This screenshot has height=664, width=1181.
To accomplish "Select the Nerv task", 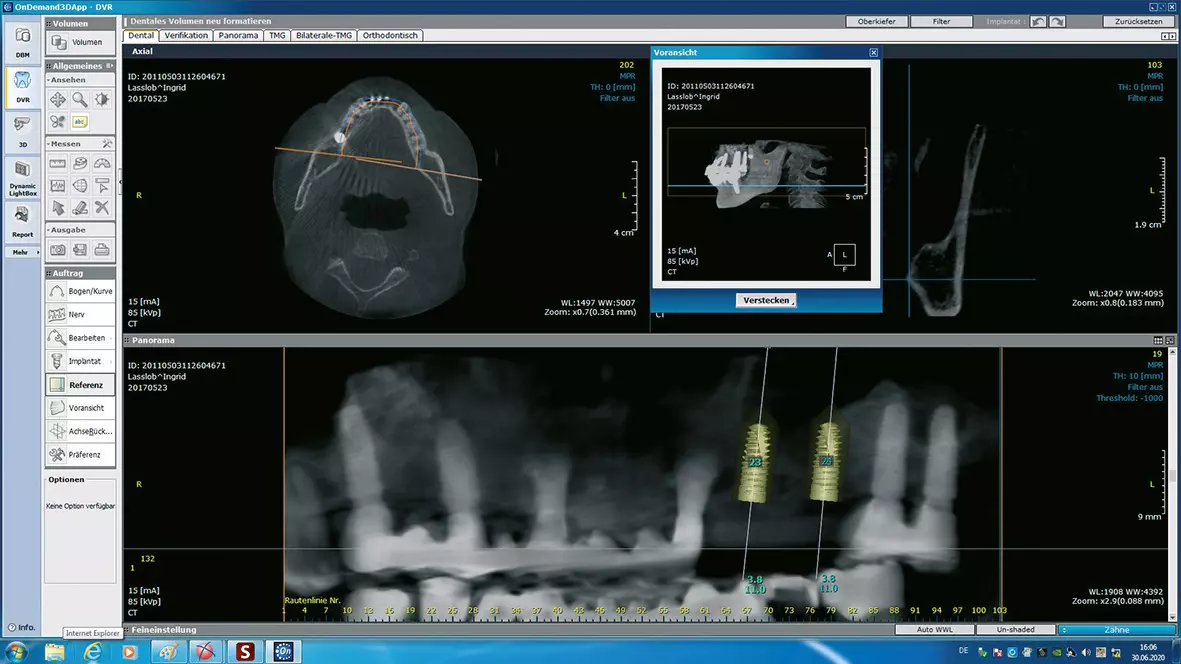I will [x=81, y=315].
